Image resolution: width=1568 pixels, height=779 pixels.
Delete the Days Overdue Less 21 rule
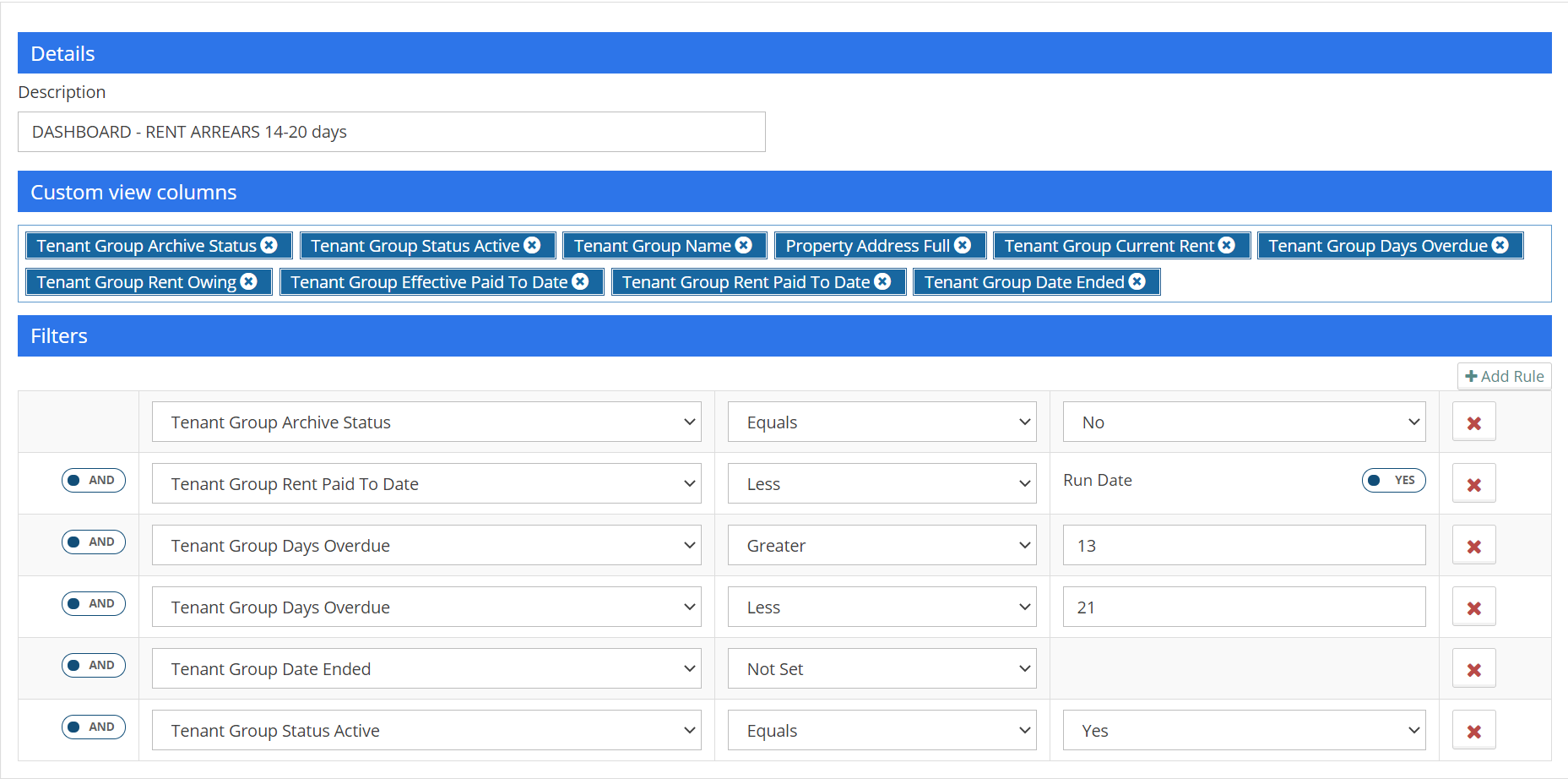(x=1474, y=607)
